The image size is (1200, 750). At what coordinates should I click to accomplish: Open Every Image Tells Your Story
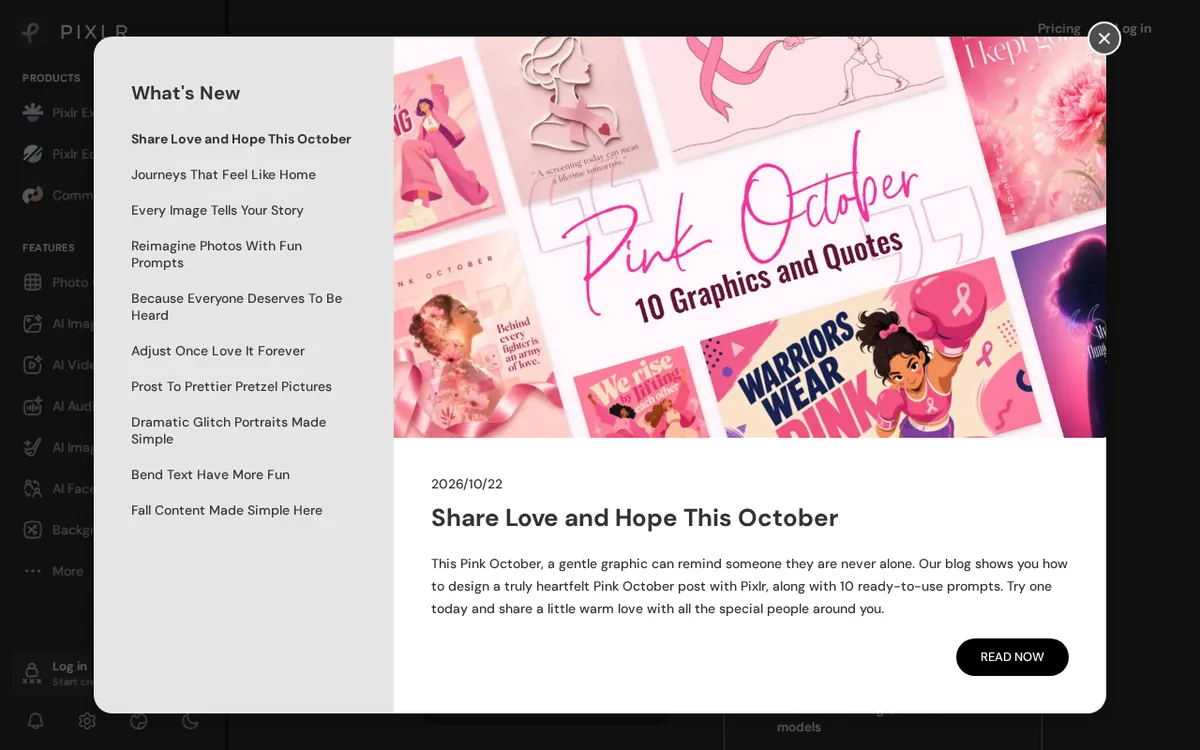point(217,210)
